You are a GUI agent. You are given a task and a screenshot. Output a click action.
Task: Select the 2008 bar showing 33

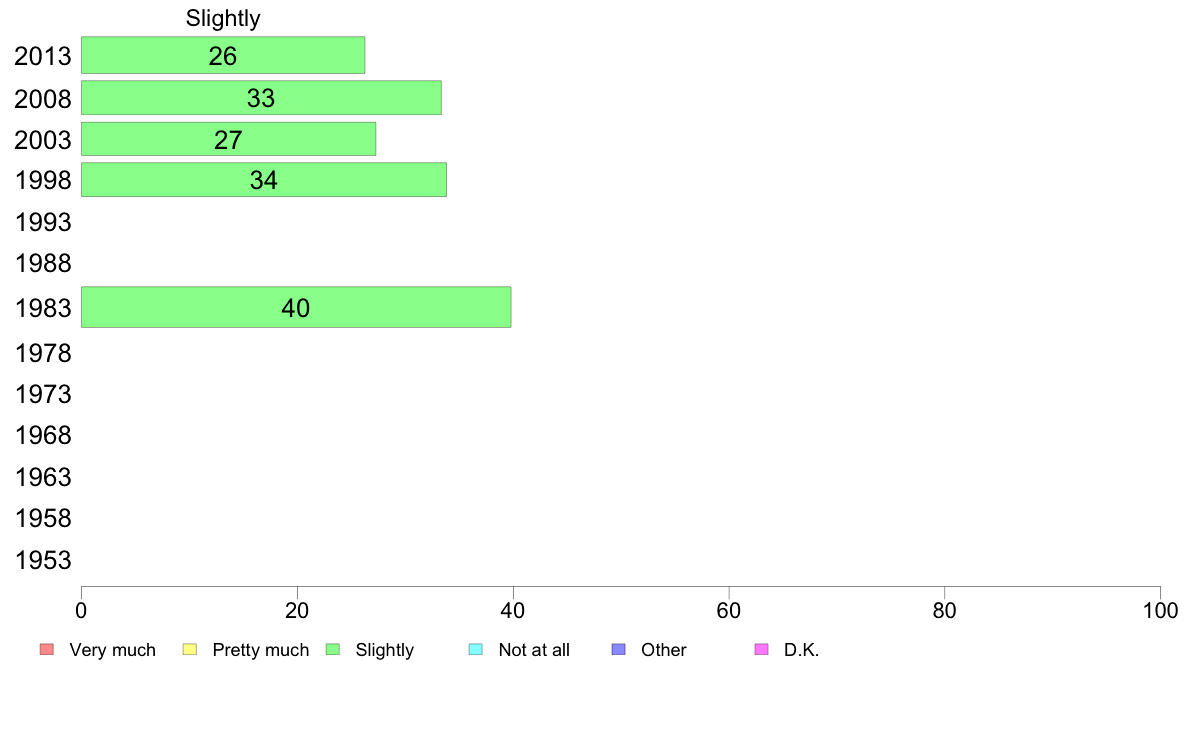point(261,98)
